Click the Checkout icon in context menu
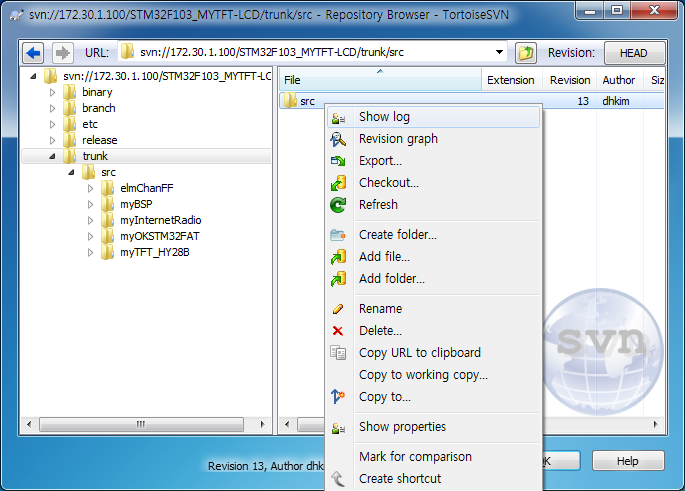This screenshot has width=685, height=491. (338, 183)
